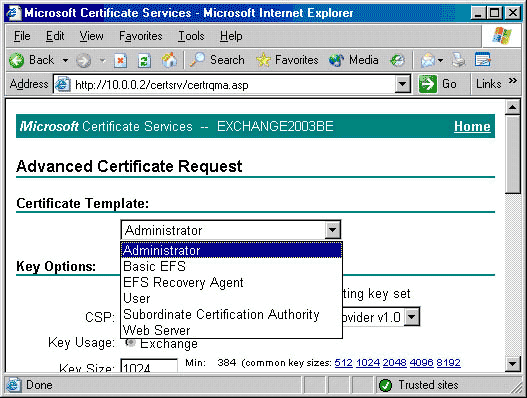
Task: Open the Forward history dropdown arrow
Action: 103,61
